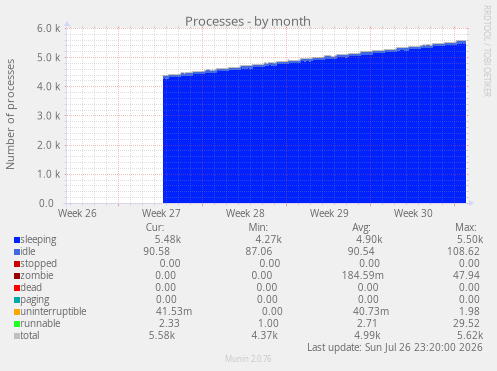Click the runnable average value 2.71

pyautogui.click(x=367, y=323)
